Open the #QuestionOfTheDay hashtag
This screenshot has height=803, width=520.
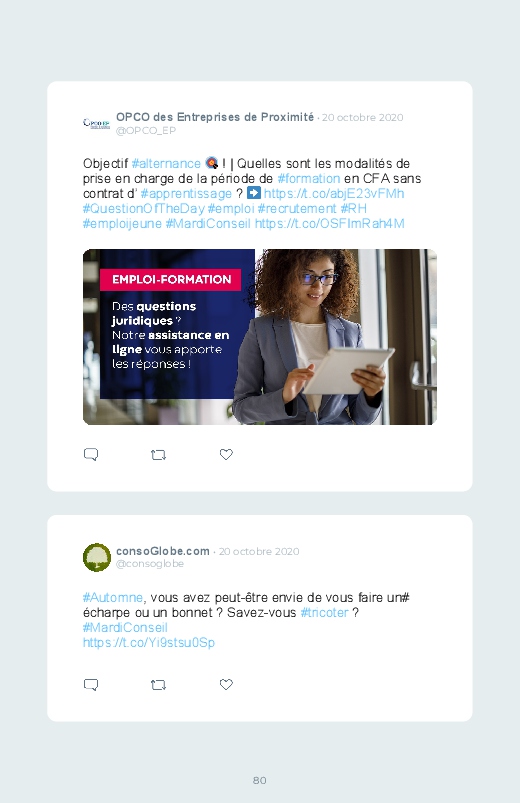(x=143, y=208)
